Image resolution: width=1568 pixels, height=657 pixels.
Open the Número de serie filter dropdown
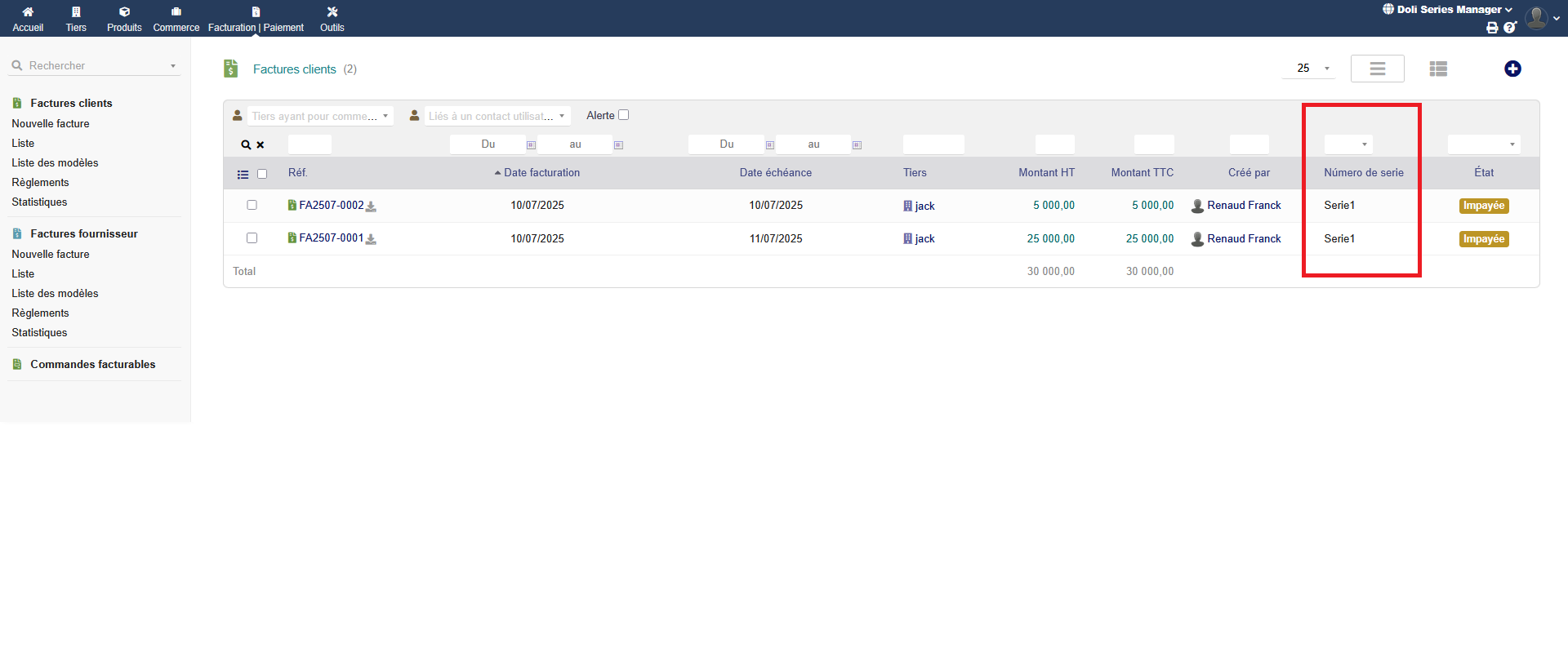coord(1348,144)
